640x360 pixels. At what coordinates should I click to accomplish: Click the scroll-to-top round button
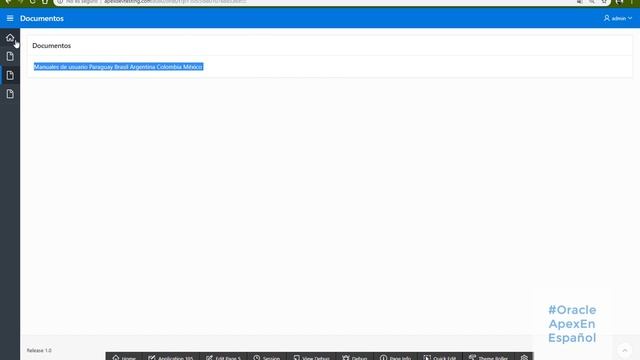click(624, 350)
